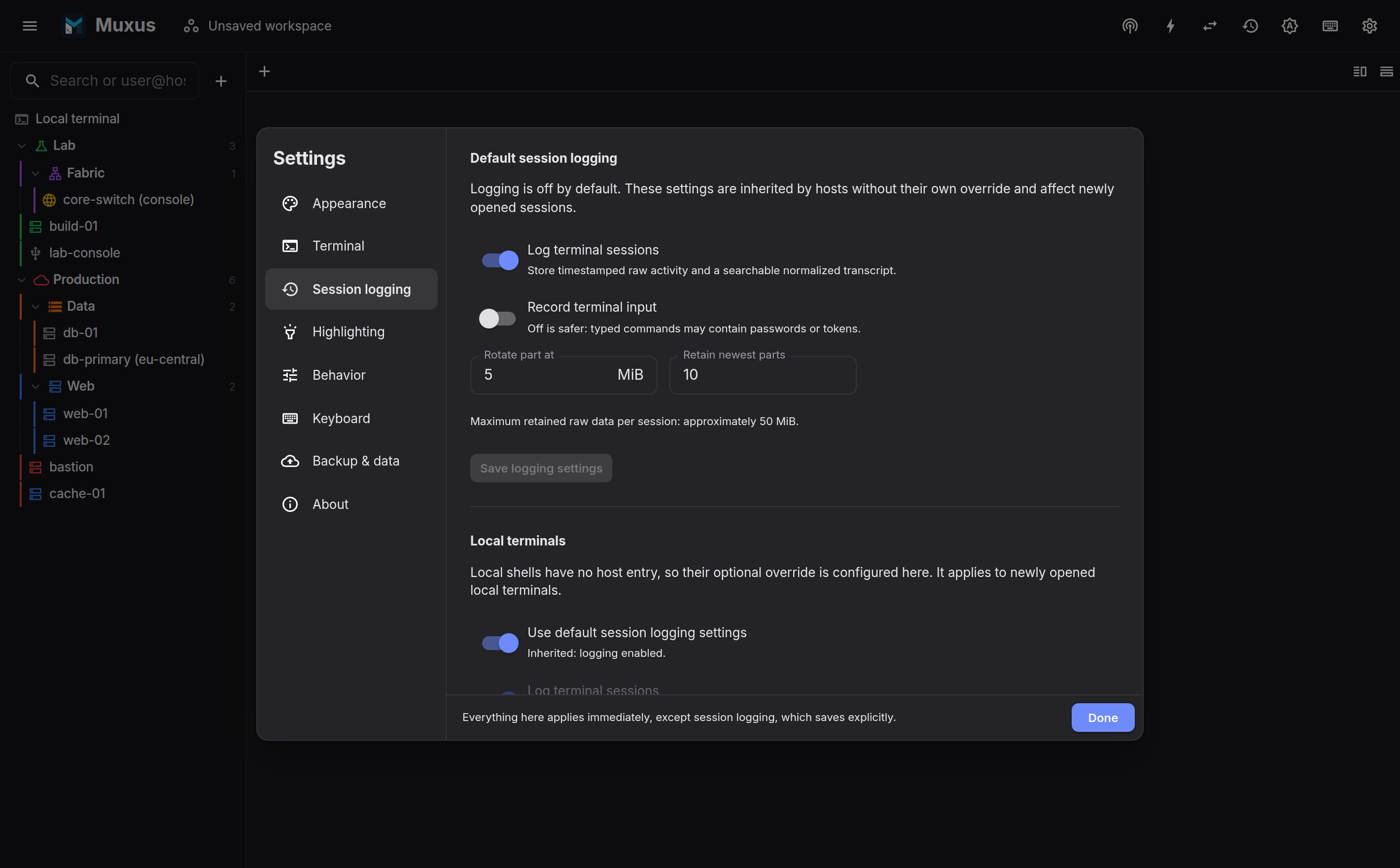Open About section
The height and width of the screenshot is (868, 1400).
(x=351, y=504)
